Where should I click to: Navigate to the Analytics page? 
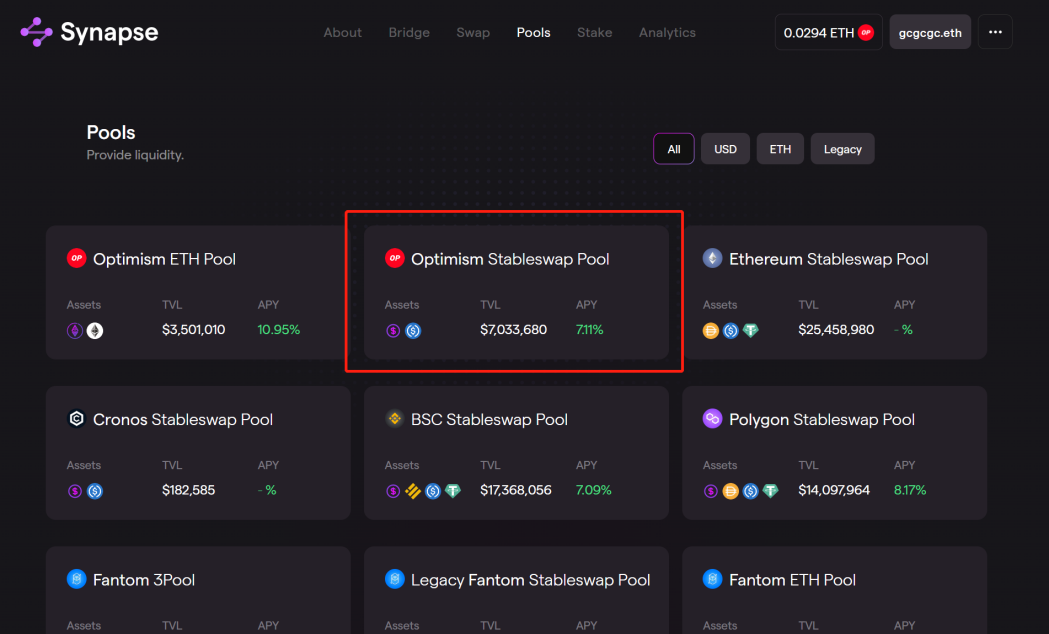(667, 32)
